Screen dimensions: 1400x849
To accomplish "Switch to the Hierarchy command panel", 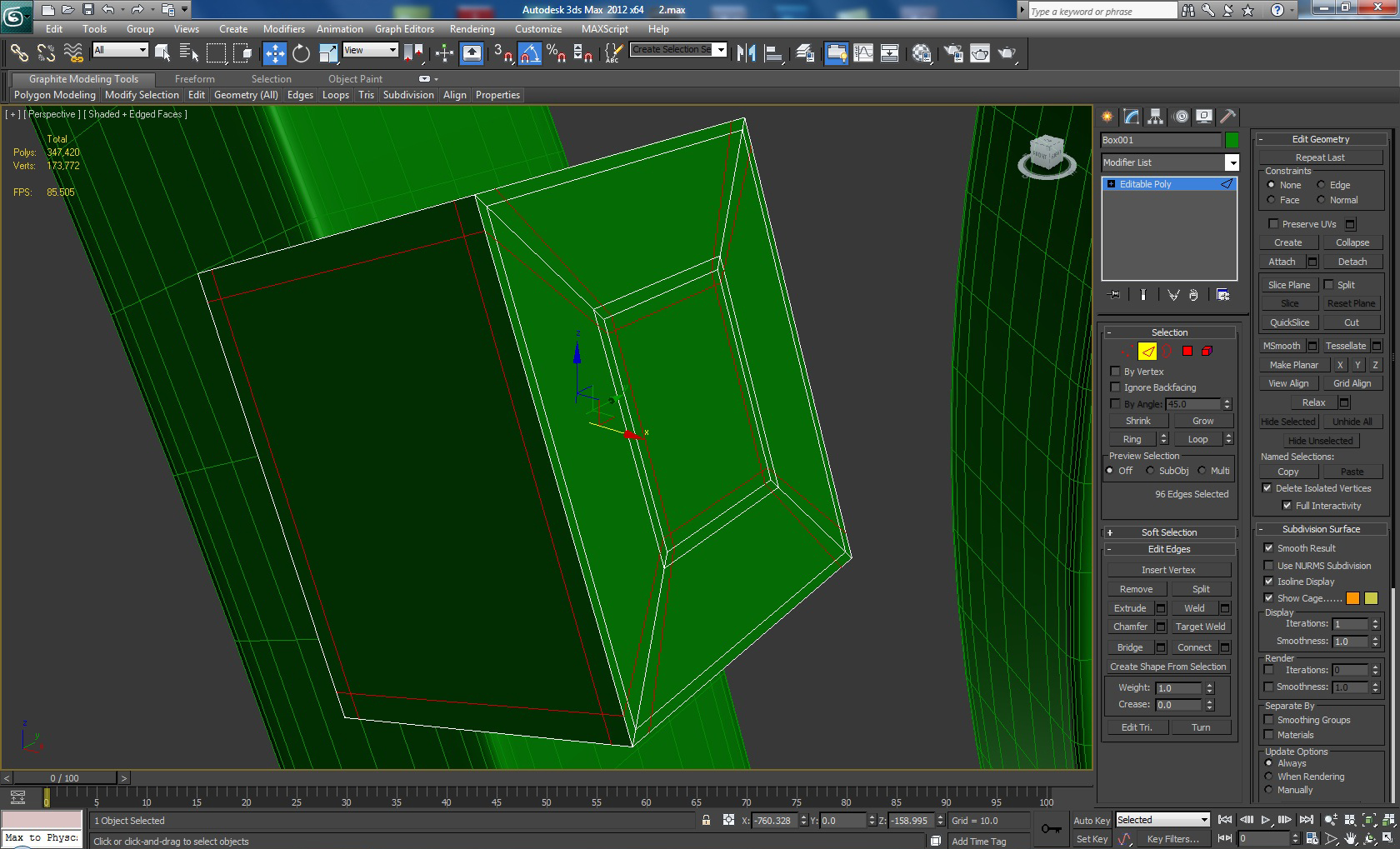I will [1155, 117].
